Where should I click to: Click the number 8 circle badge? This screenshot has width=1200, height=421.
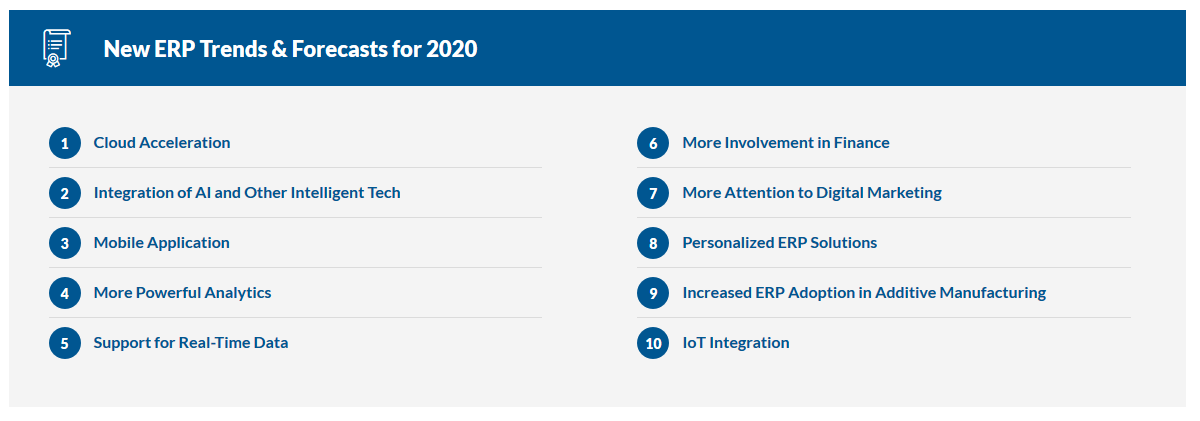[653, 243]
